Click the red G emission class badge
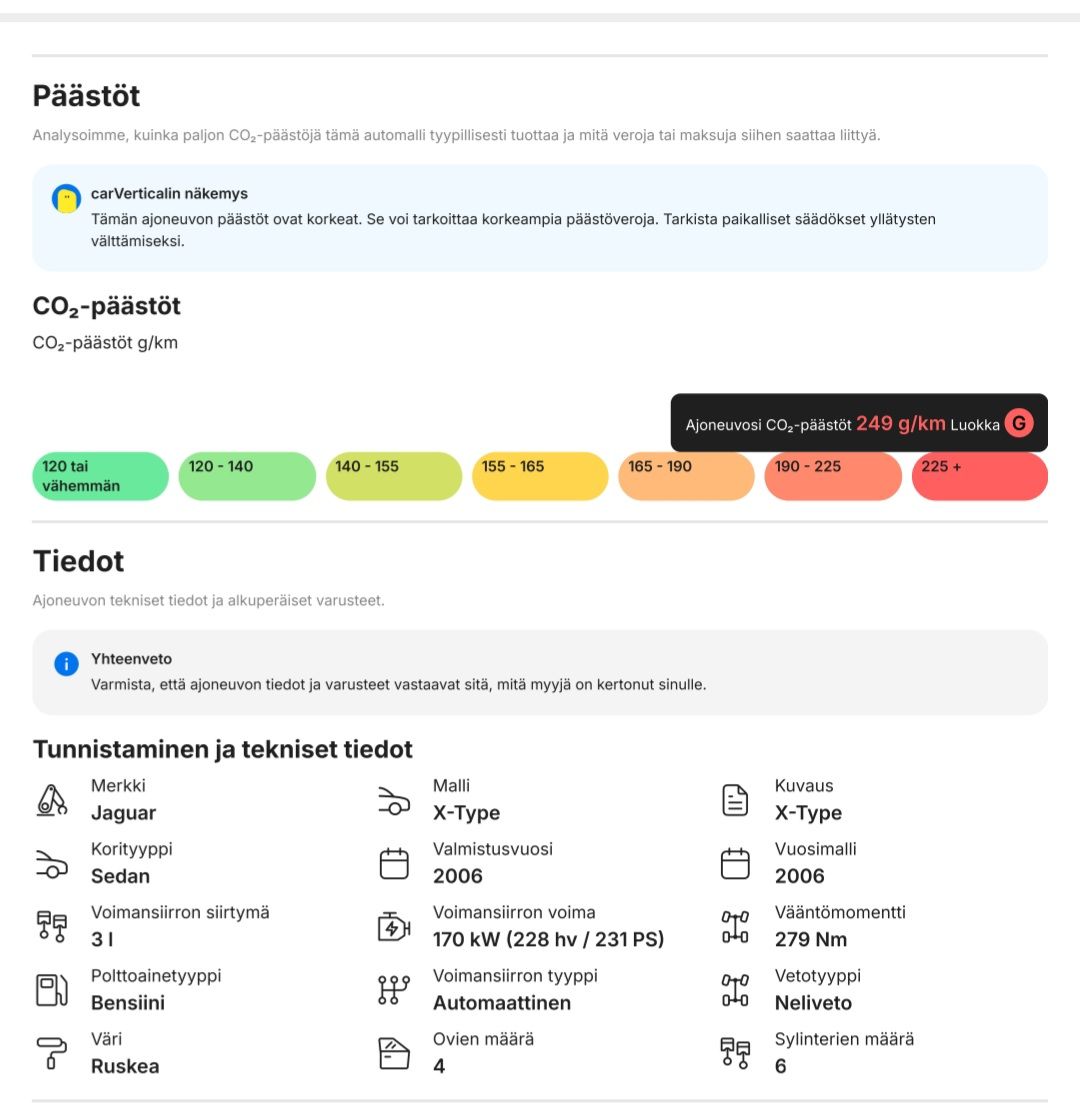This screenshot has height=1103, width=1080. click(x=1018, y=424)
